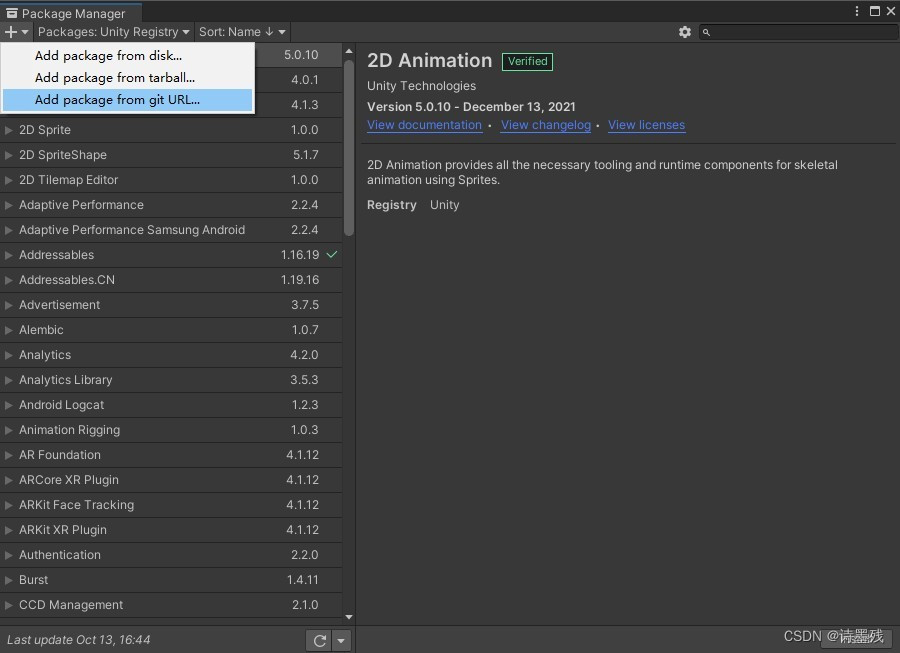900x653 pixels.
Task: Click the View changelog link
Action: point(545,125)
